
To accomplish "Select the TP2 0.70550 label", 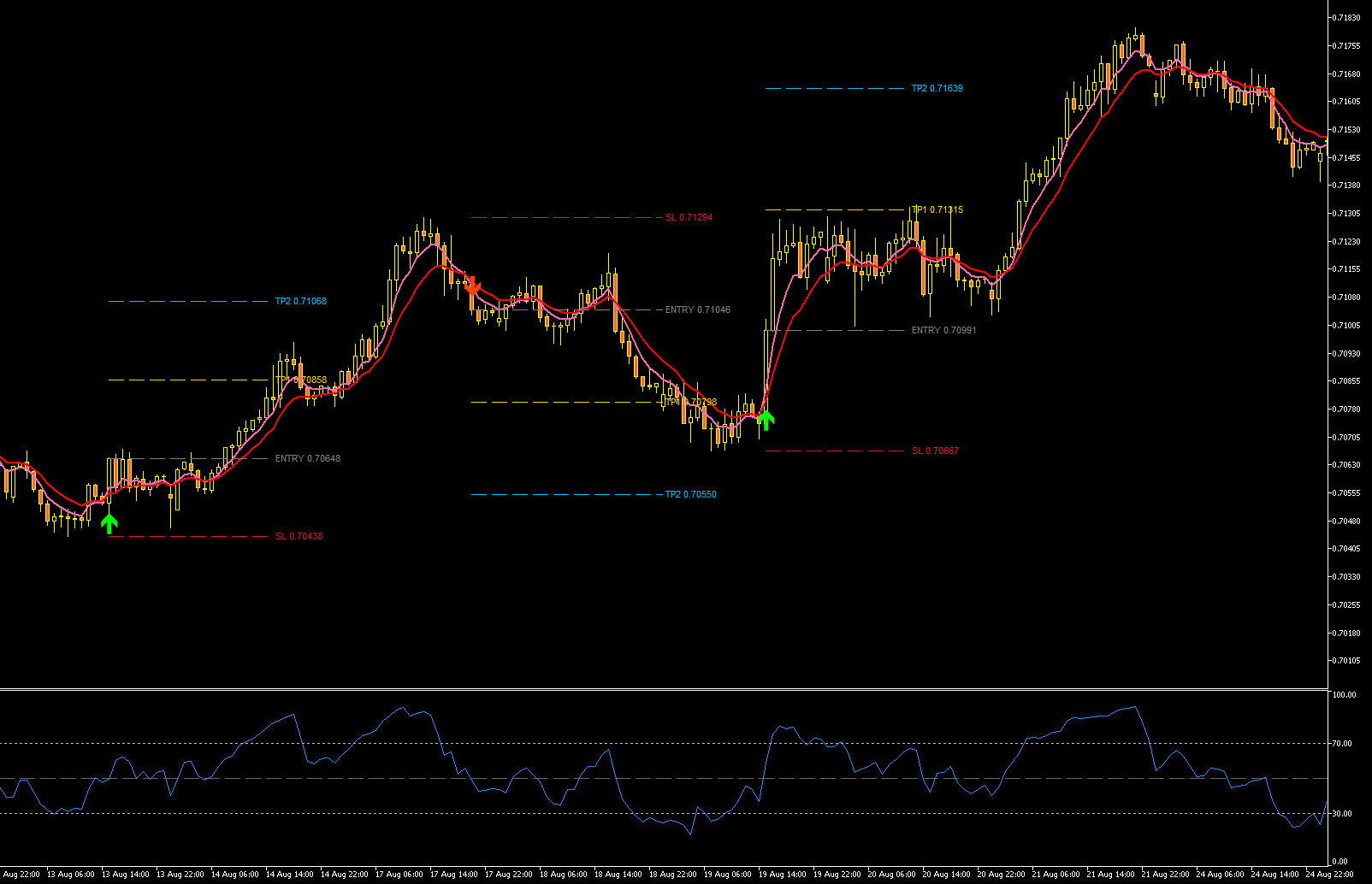I will pyautogui.click(x=691, y=494).
